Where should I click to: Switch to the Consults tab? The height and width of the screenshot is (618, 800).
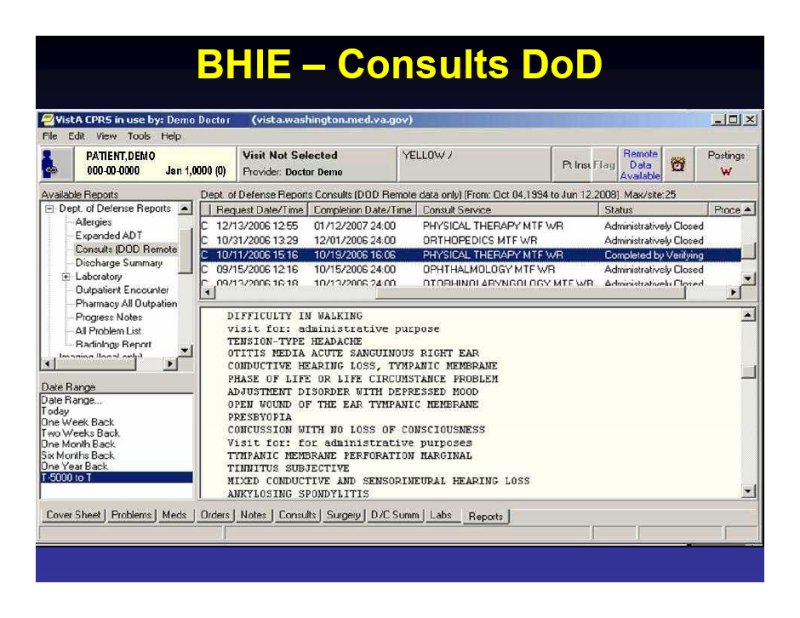pyautogui.click(x=297, y=515)
